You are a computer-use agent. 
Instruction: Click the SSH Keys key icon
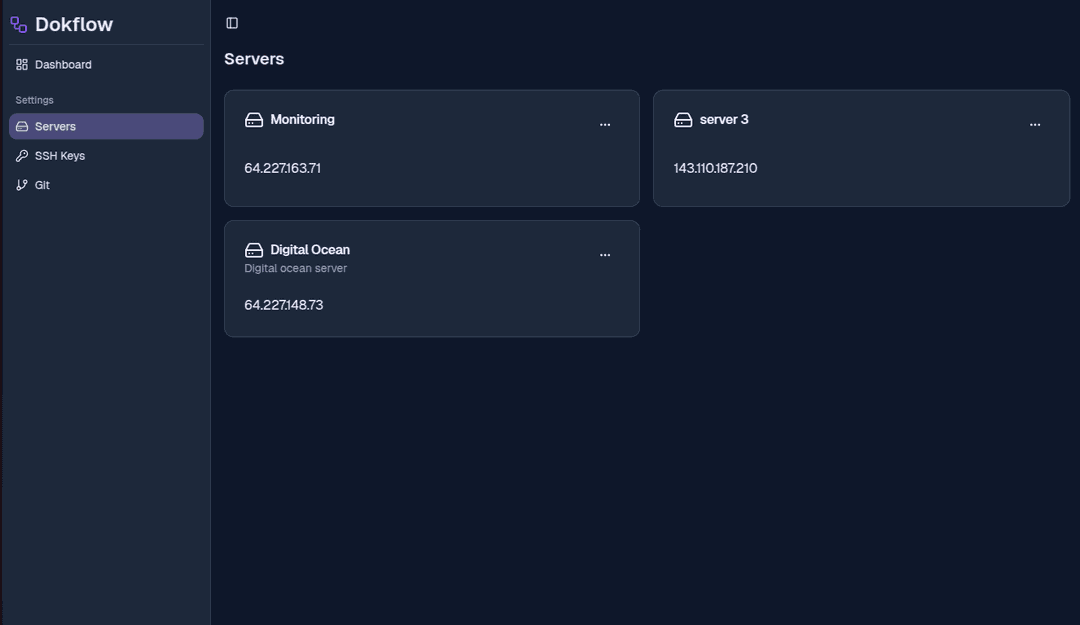22,156
